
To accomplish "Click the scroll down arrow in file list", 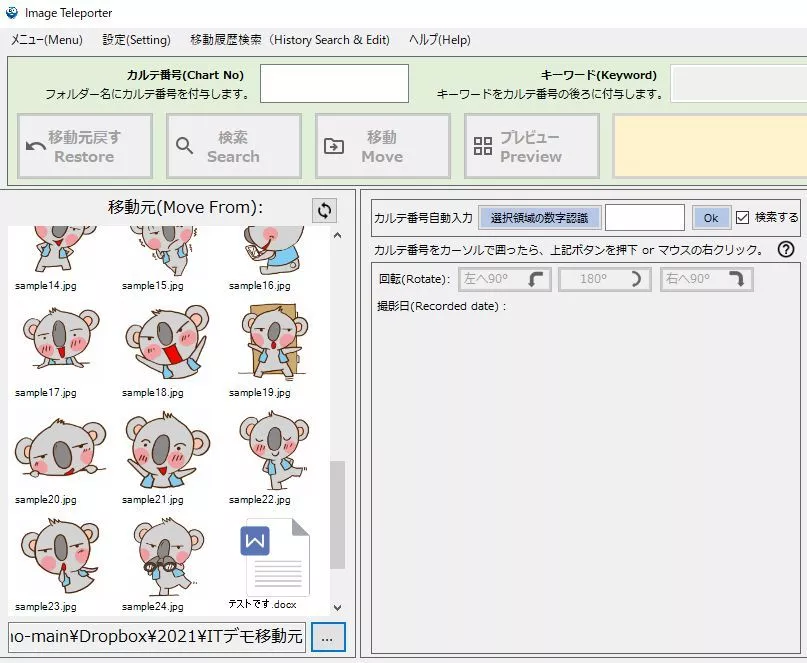I will tap(337, 608).
